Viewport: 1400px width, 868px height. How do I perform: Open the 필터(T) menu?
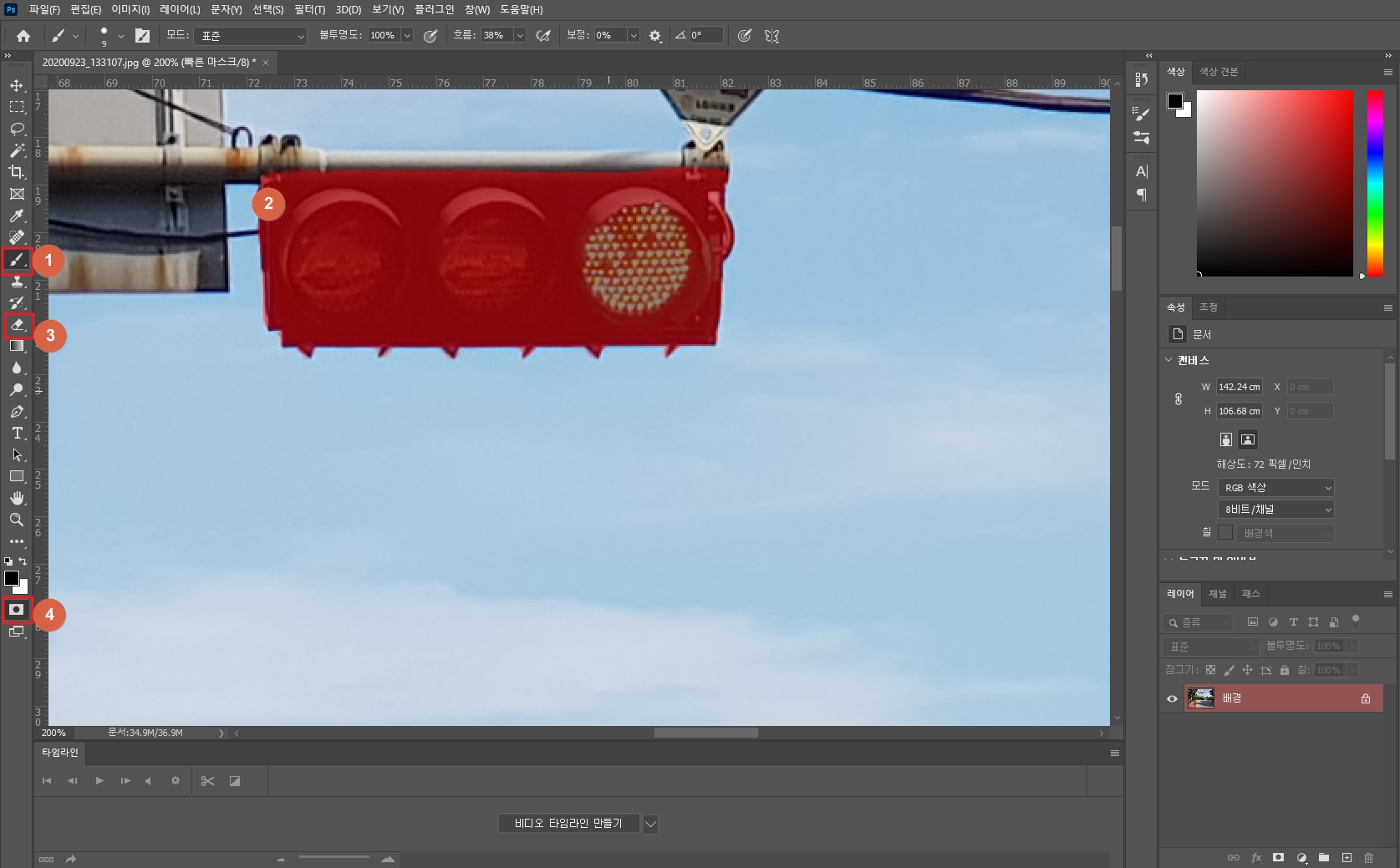coord(309,9)
